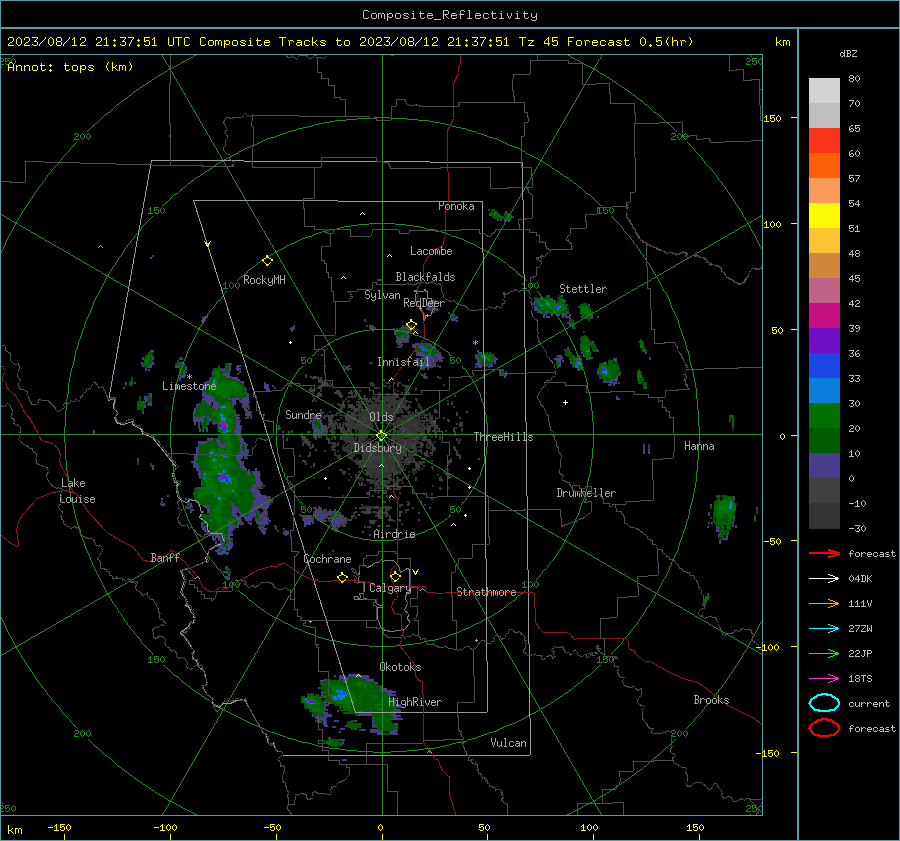
Task: Click the HighRiver city label
Action: click(x=415, y=702)
